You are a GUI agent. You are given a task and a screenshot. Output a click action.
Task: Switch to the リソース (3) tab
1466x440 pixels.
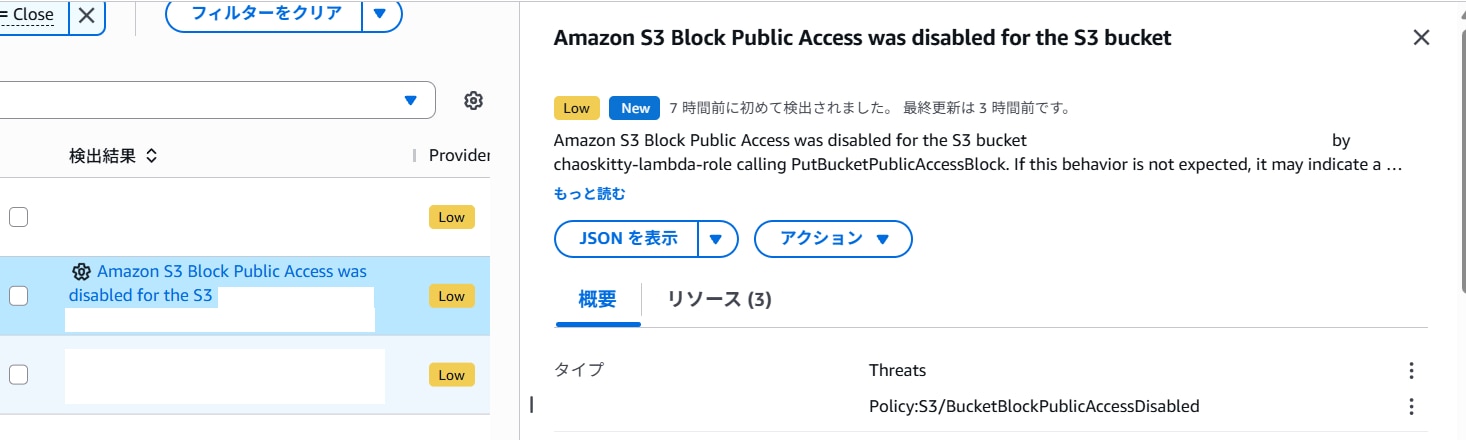click(718, 299)
